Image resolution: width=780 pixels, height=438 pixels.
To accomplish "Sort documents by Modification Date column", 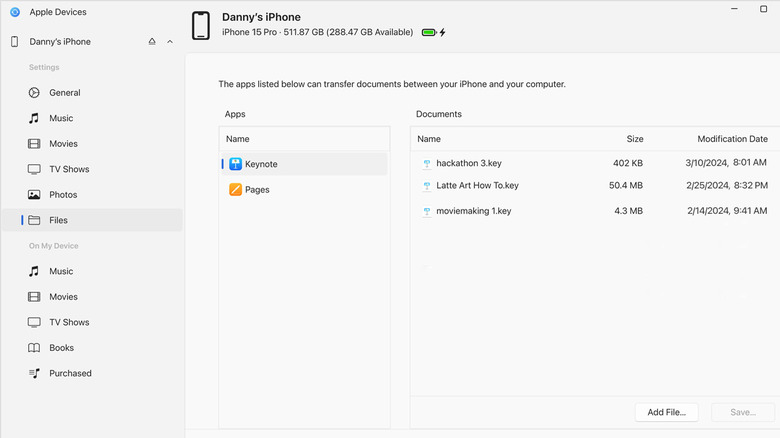I will 732,139.
